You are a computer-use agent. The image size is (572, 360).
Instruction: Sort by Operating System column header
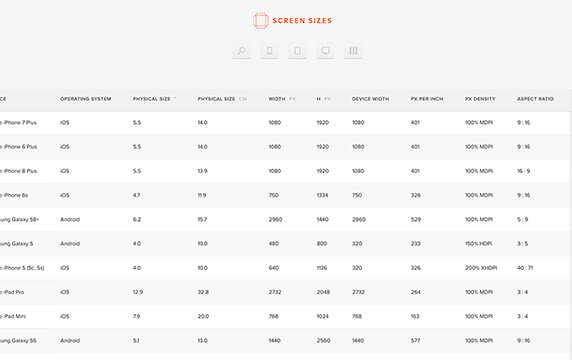click(x=86, y=99)
